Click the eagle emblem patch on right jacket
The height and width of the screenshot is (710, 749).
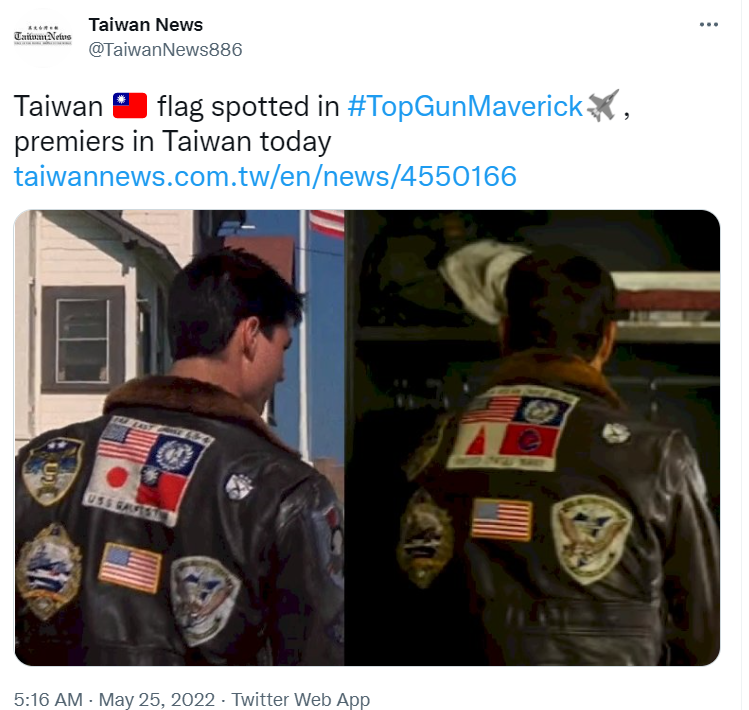tap(591, 539)
